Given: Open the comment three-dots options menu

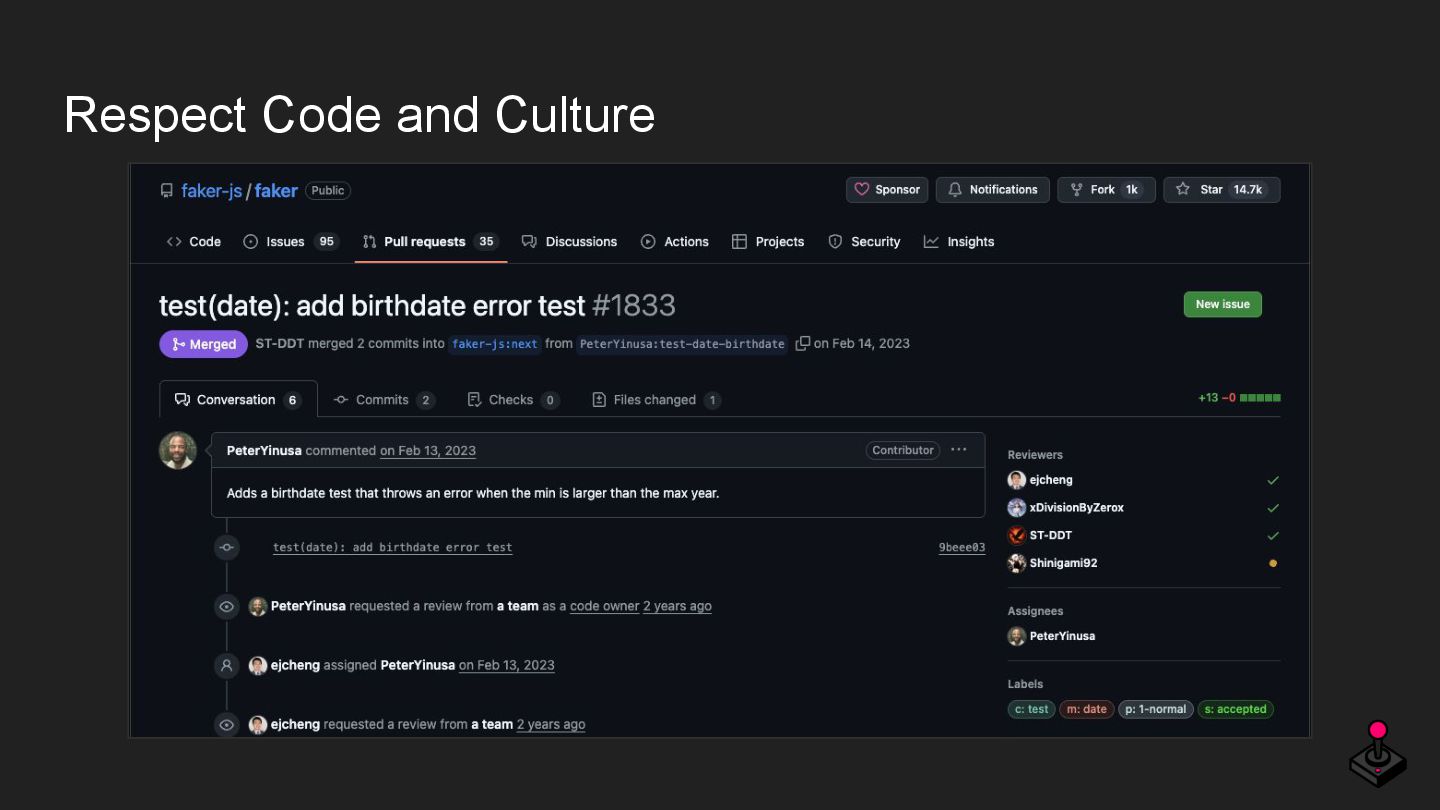Looking at the screenshot, I should (959, 449).
